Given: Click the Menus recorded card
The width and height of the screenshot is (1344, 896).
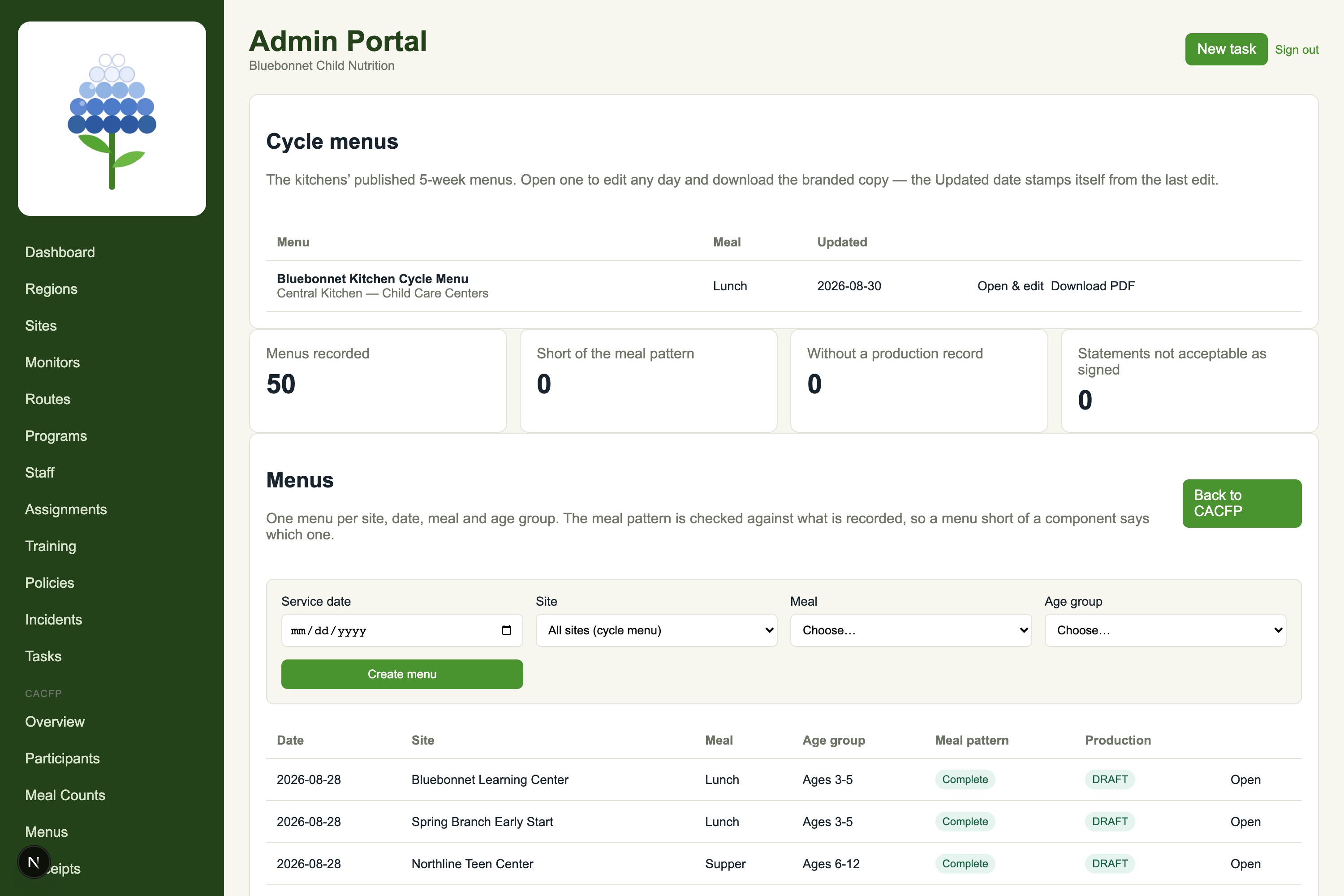Looking at the screenshot, I should pos(378,380).
